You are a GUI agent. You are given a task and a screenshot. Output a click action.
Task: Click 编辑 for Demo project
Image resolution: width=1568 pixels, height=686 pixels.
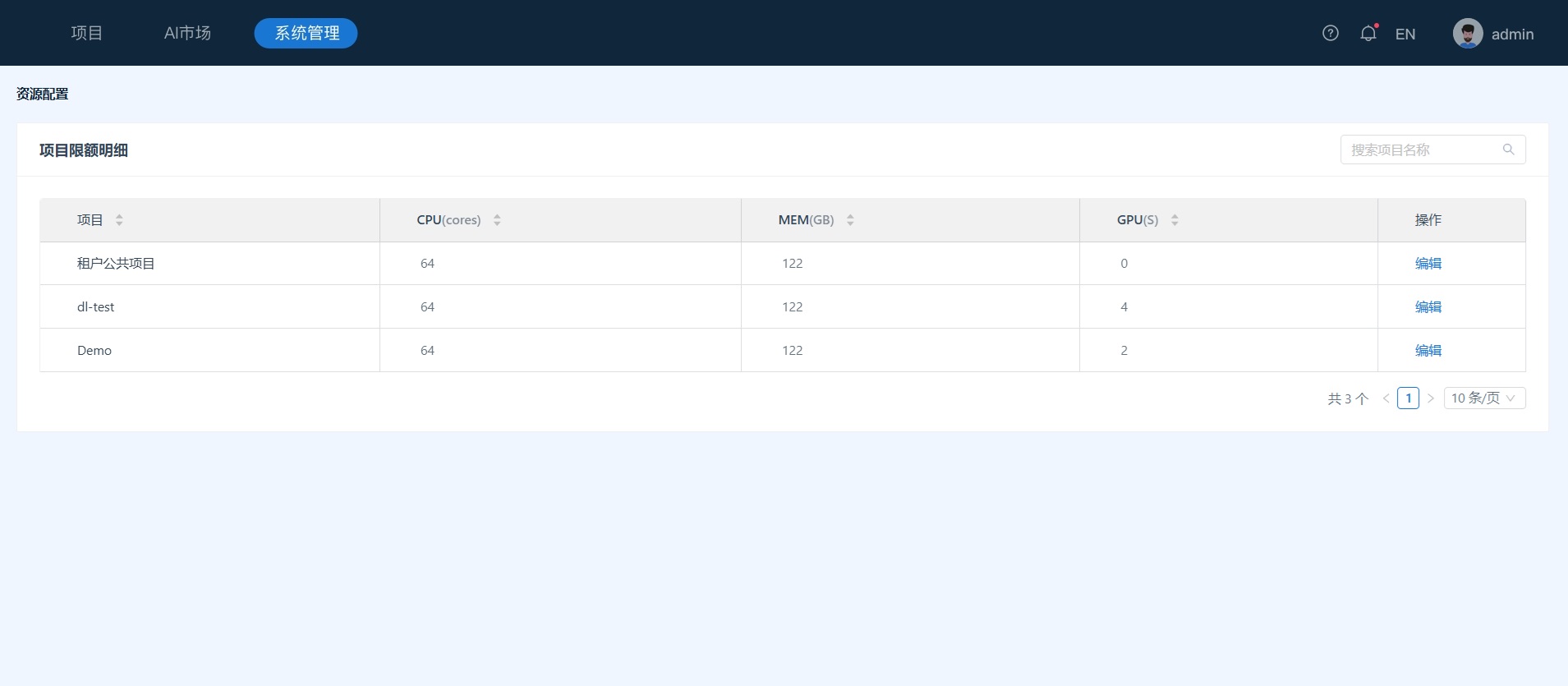pos(1428,351)
